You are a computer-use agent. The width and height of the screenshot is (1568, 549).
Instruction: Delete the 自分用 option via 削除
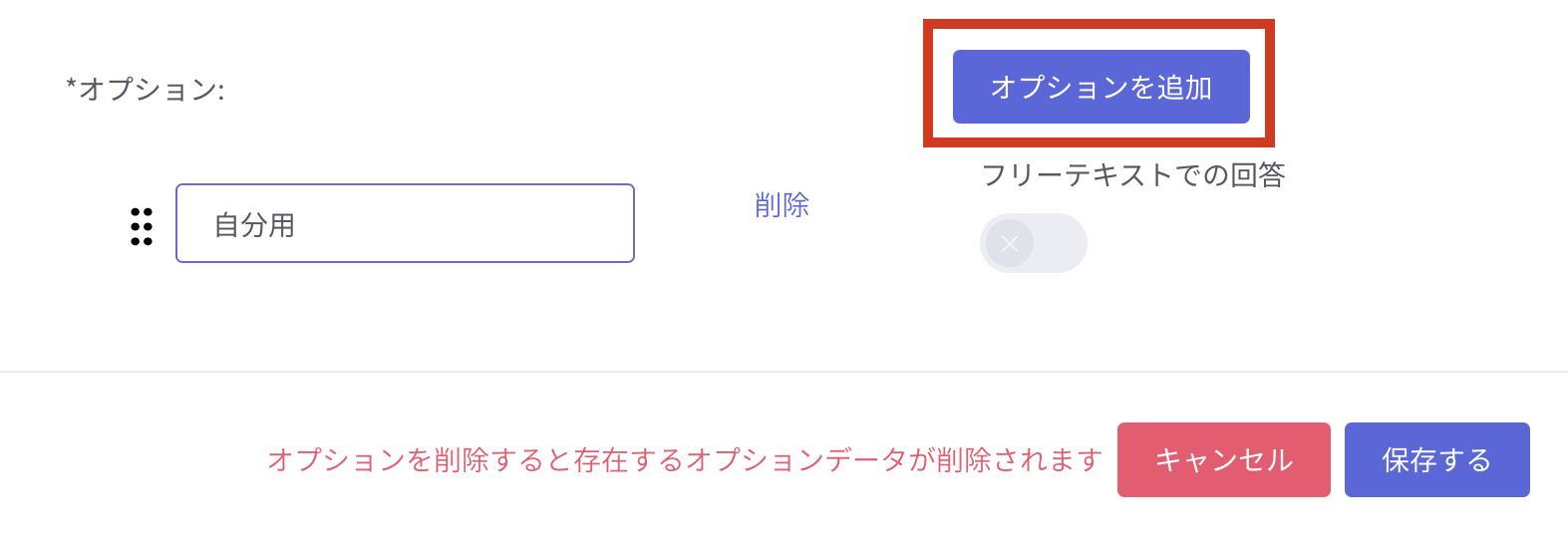pos(782,205)
